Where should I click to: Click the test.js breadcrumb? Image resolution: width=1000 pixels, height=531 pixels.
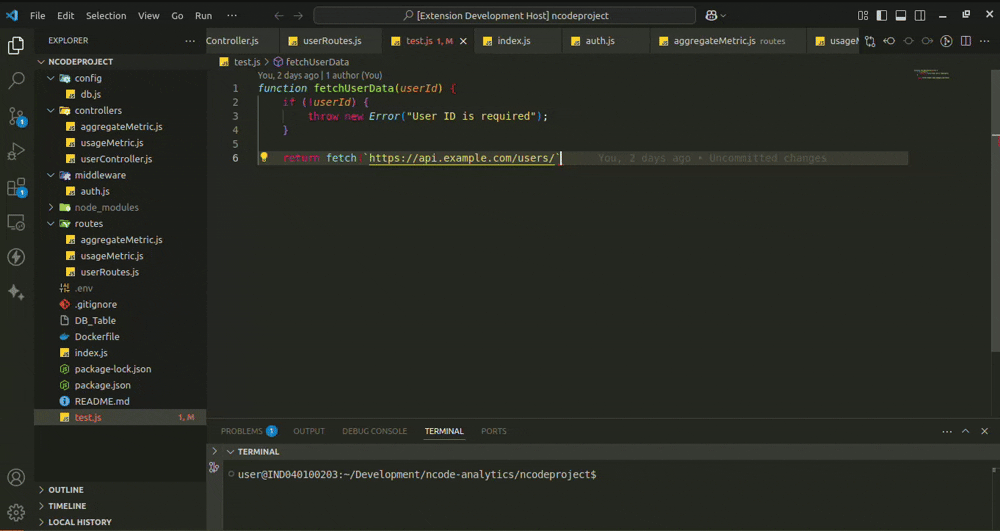pos(240,62)
